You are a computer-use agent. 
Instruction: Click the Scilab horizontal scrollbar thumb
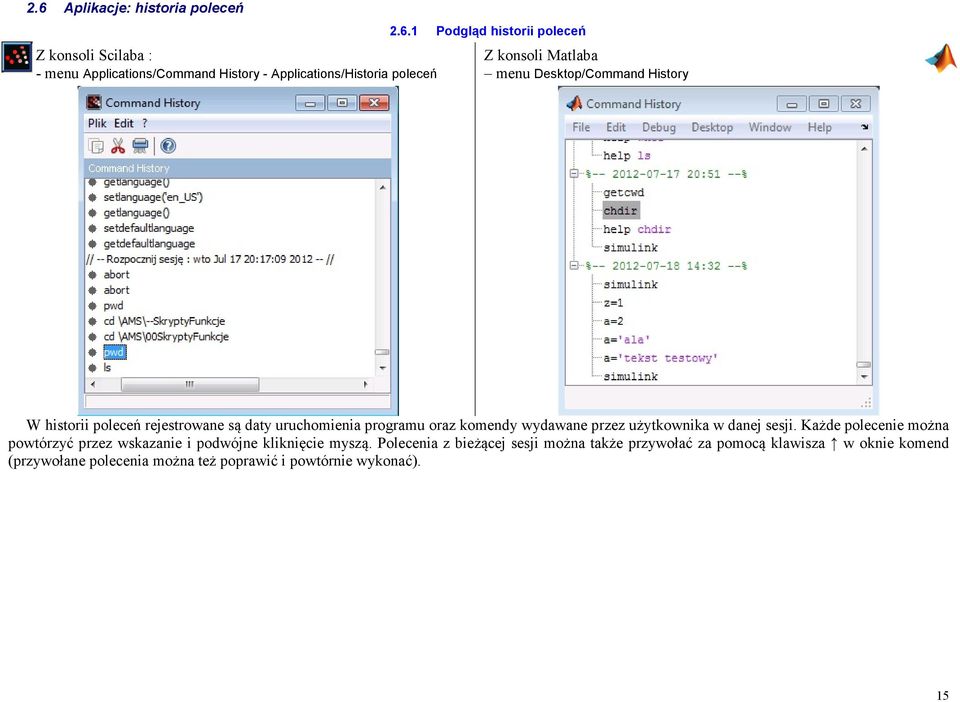pos(190,384)
